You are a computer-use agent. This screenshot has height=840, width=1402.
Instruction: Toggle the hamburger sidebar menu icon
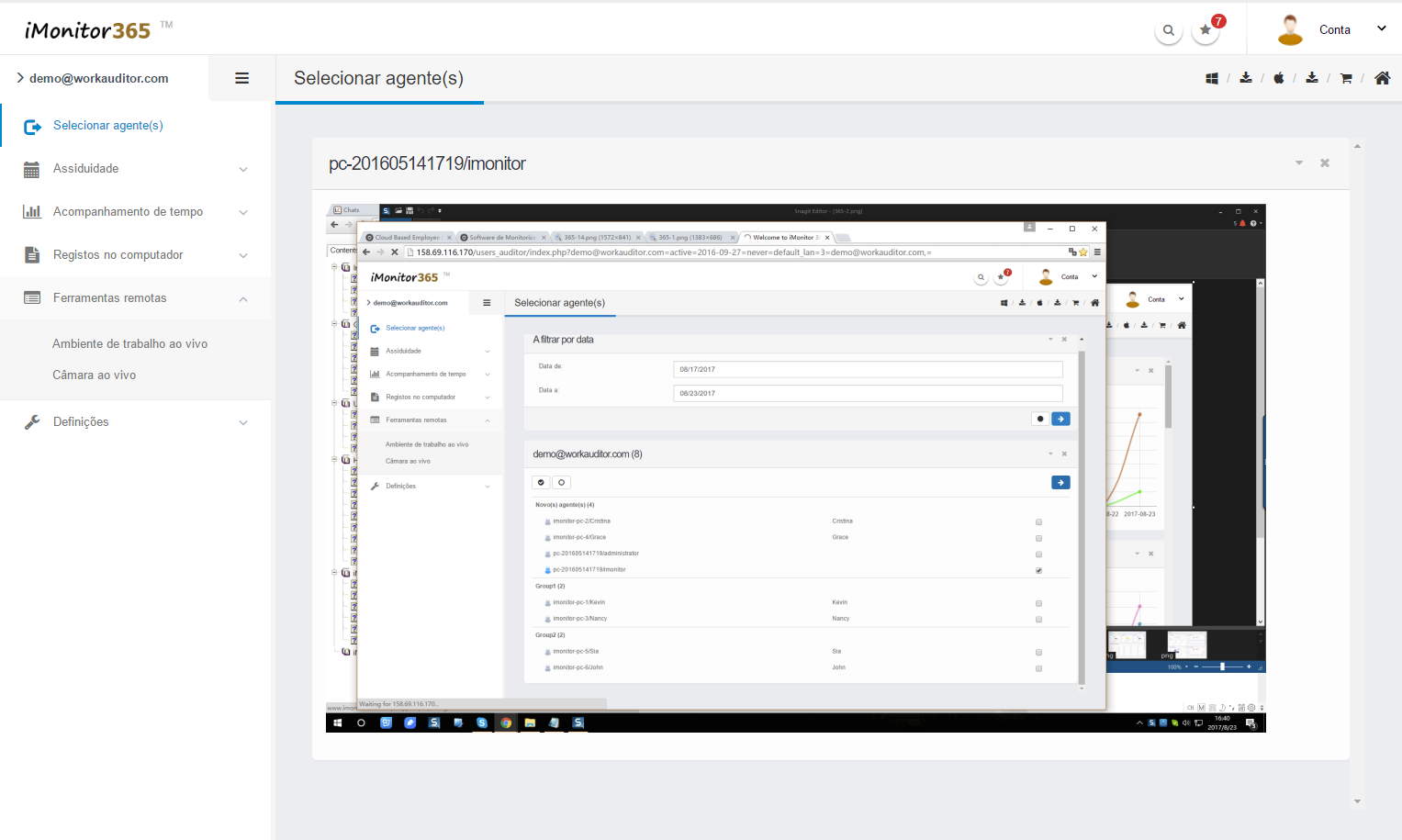tap(242, 78)
